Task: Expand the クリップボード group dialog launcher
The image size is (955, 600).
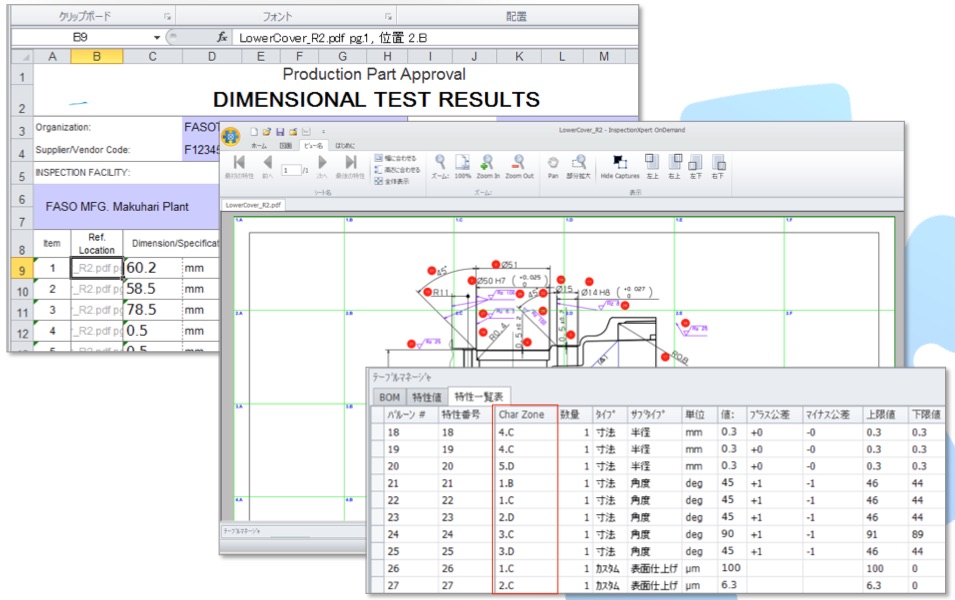Action: (x=167, y=17)
